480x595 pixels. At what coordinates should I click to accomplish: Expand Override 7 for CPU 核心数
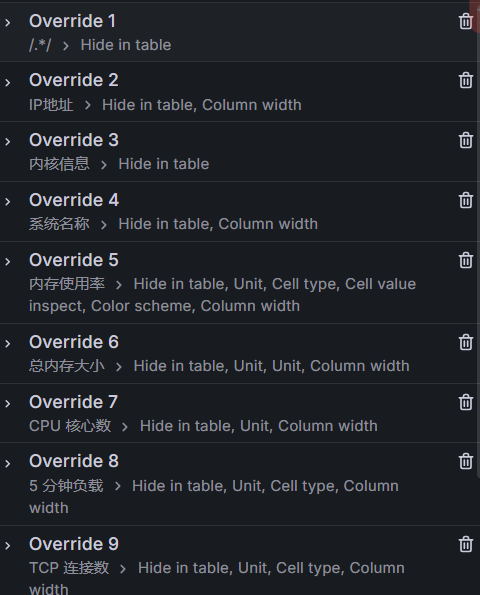pyautogui.click(x=8, y=403)
